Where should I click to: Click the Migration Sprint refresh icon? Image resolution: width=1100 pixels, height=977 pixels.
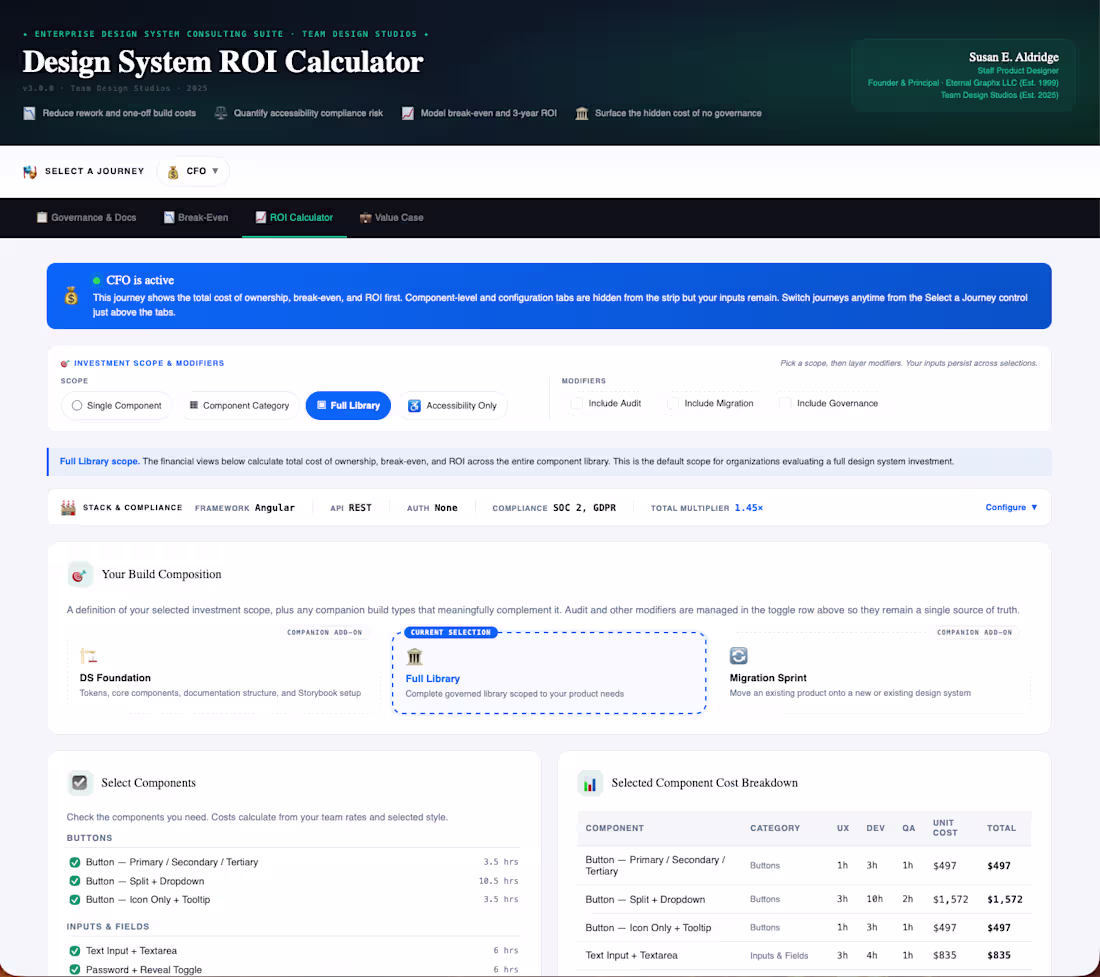tap(738, 656)
